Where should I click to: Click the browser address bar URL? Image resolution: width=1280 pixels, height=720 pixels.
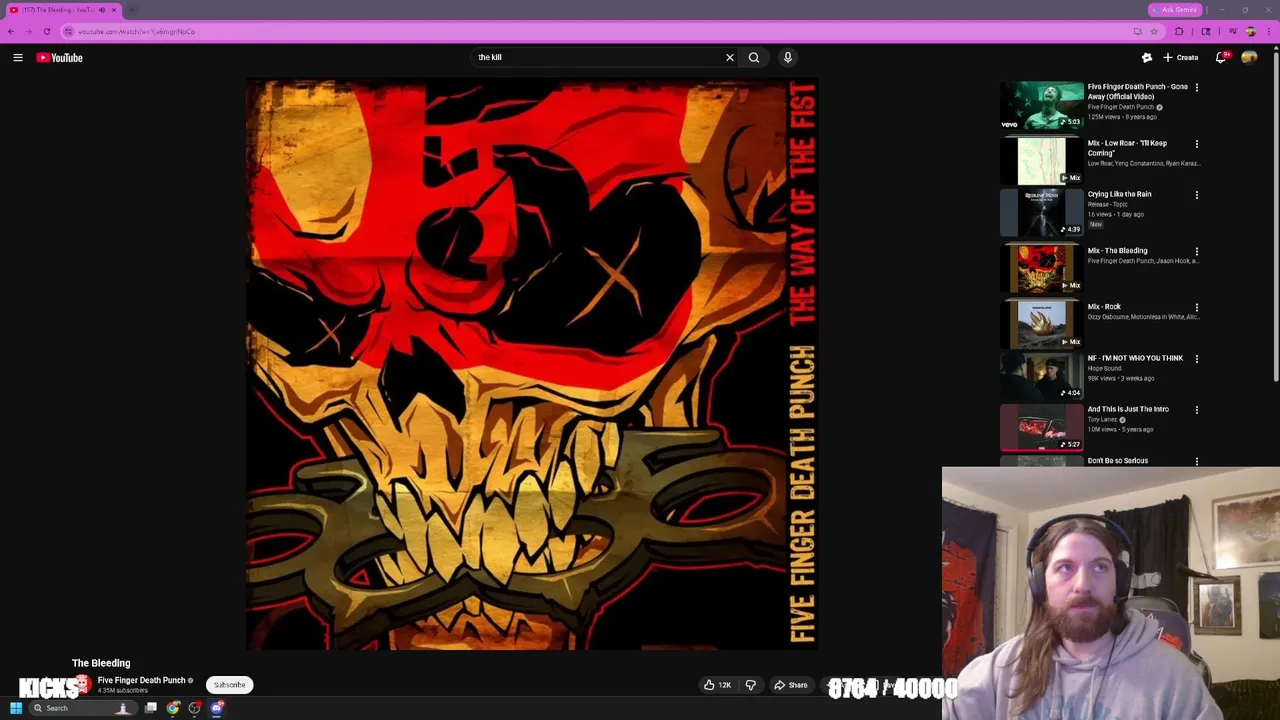point(136,31)
